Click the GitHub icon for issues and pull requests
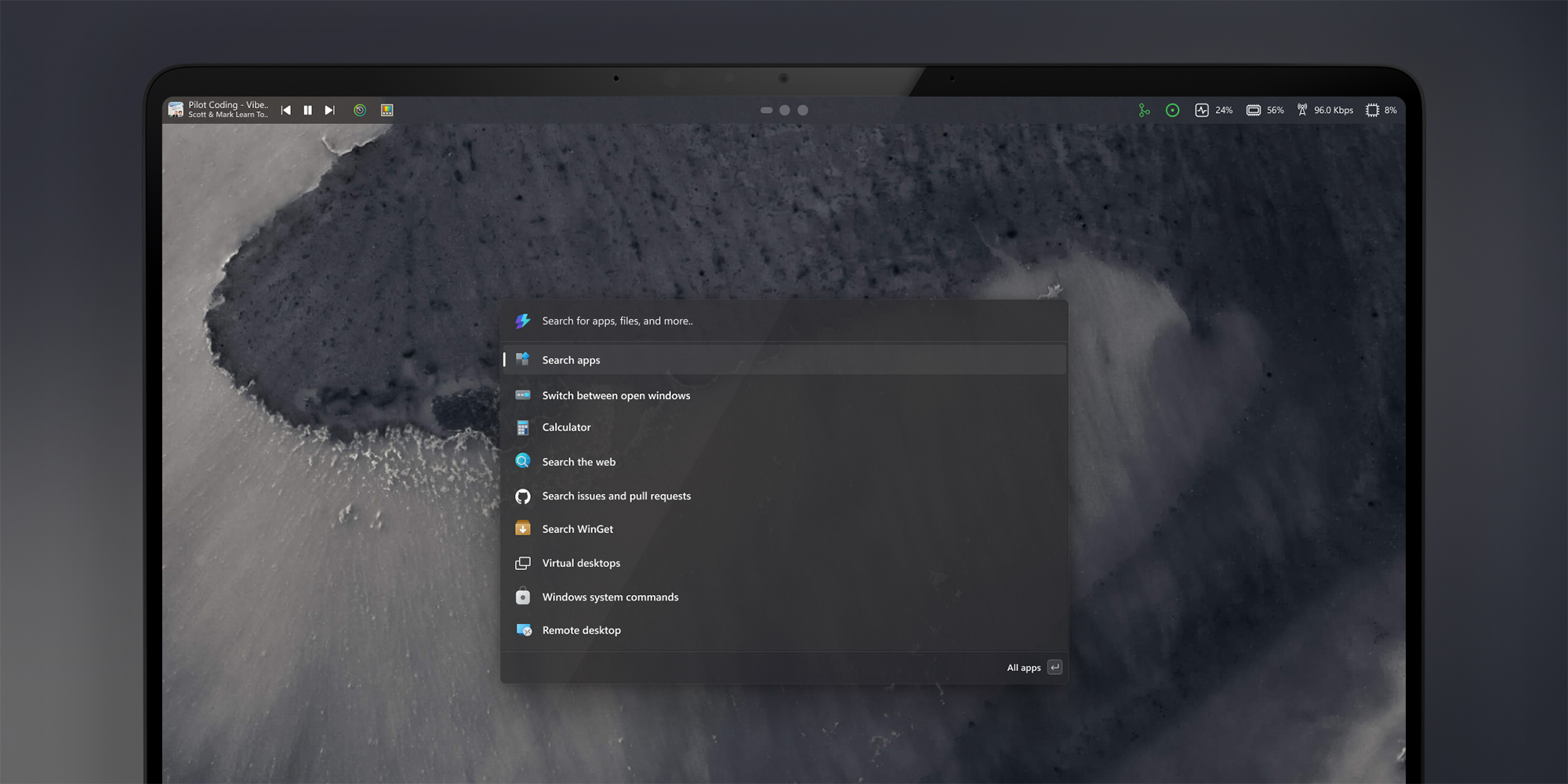 point(523,495)
